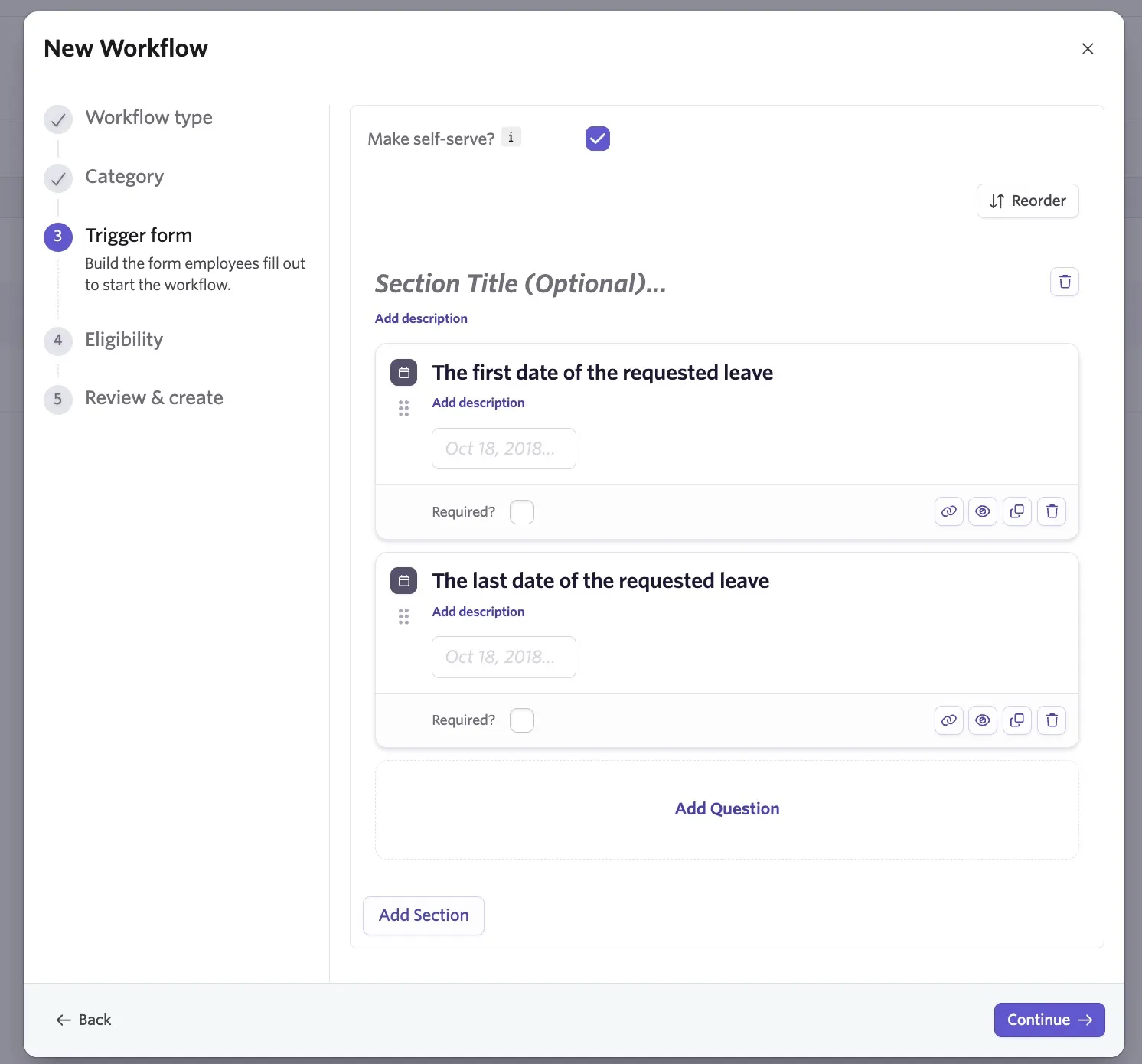Screen dimensions: 1142x1064
Task: Click the Reorder button
Action: tap(1027, 201)
